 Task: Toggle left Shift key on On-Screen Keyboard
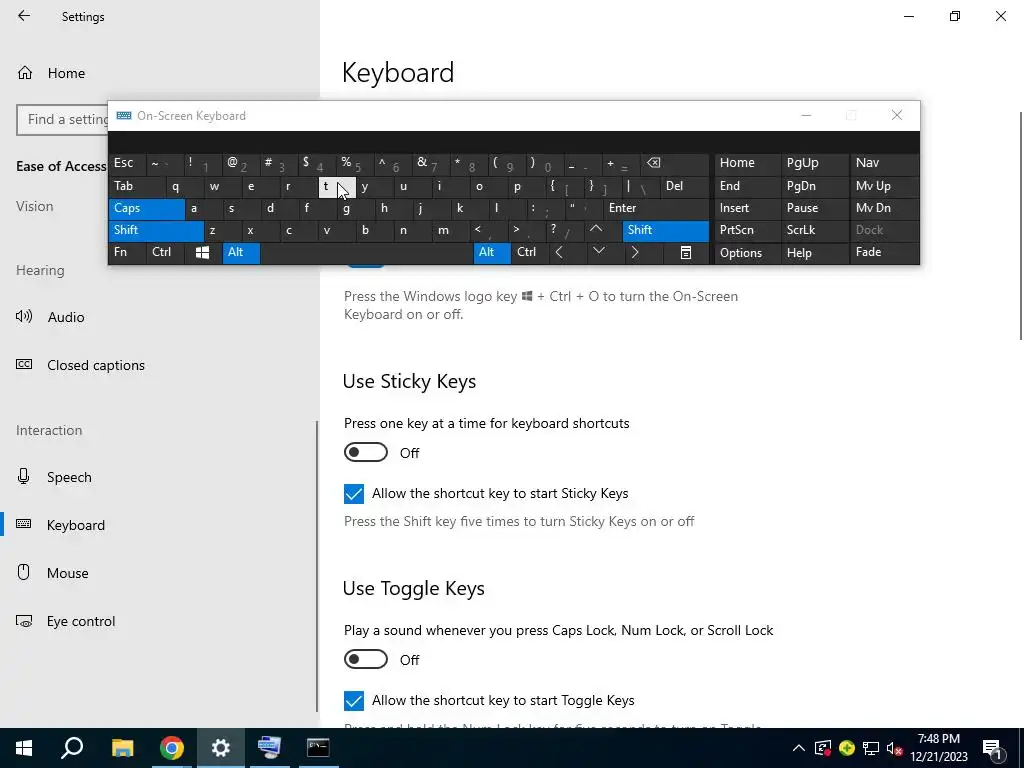tap(156, 231)
